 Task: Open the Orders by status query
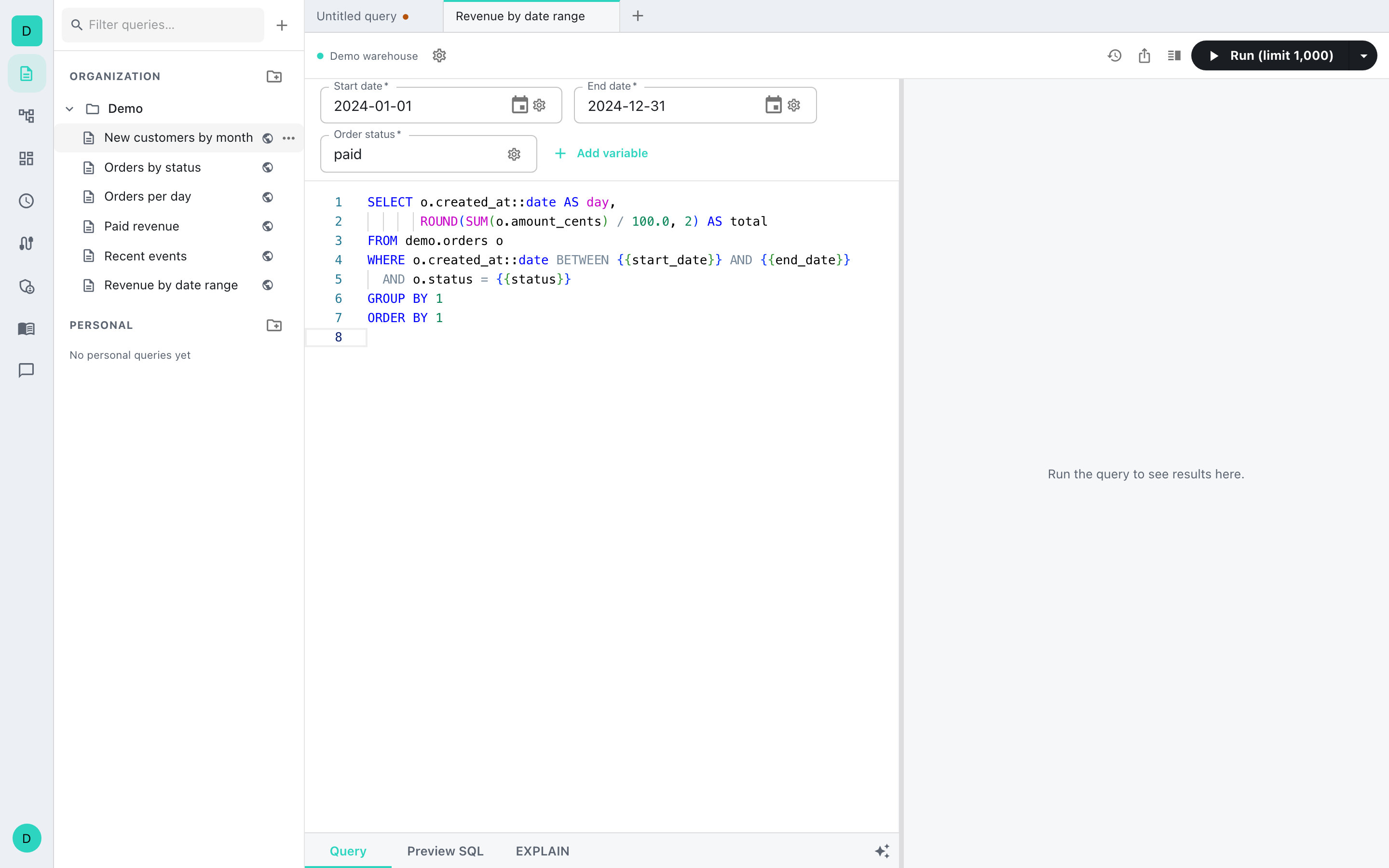coord(178,168)
